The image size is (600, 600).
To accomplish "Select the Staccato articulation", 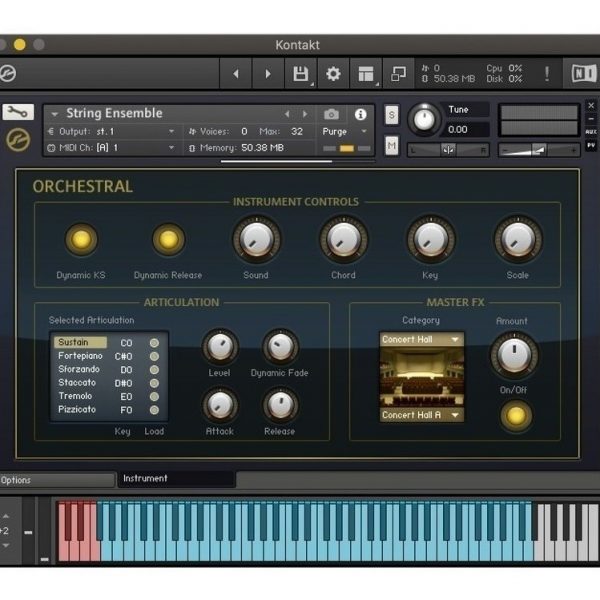I will pos(77,383).
